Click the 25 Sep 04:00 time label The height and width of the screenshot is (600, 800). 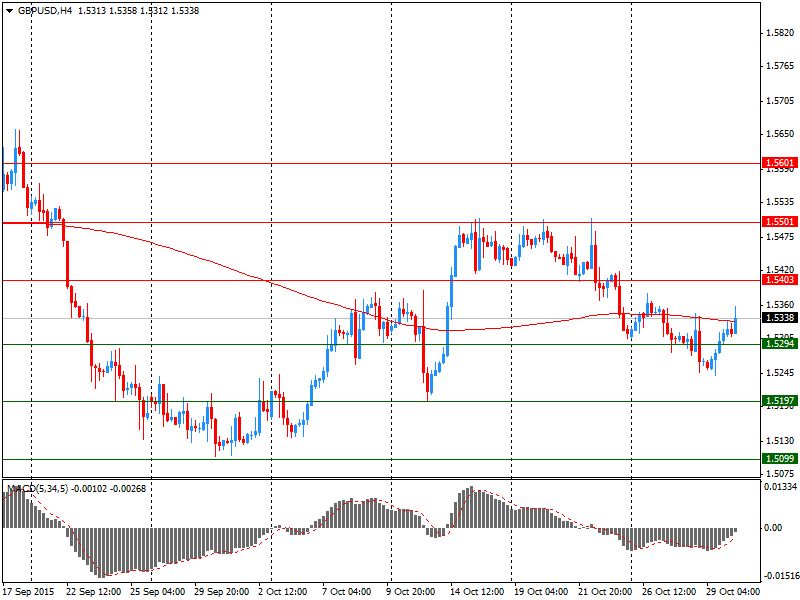pos(158,592)
